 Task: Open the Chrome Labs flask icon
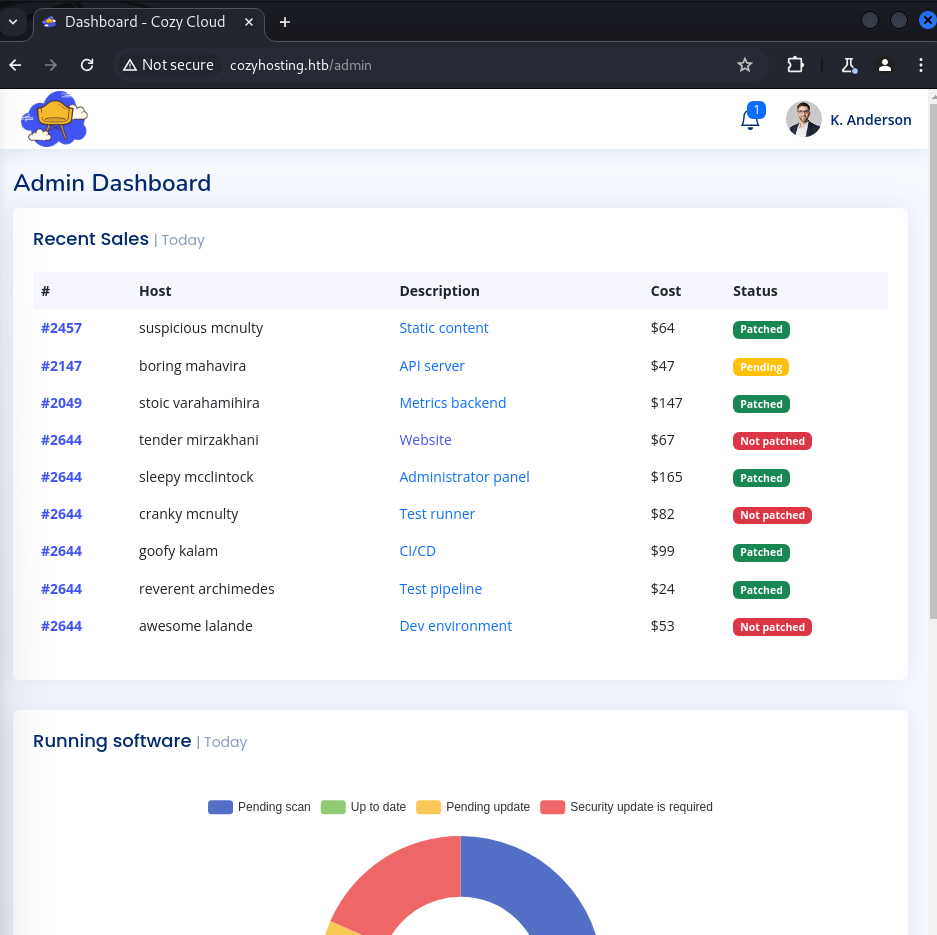(849, 65)
